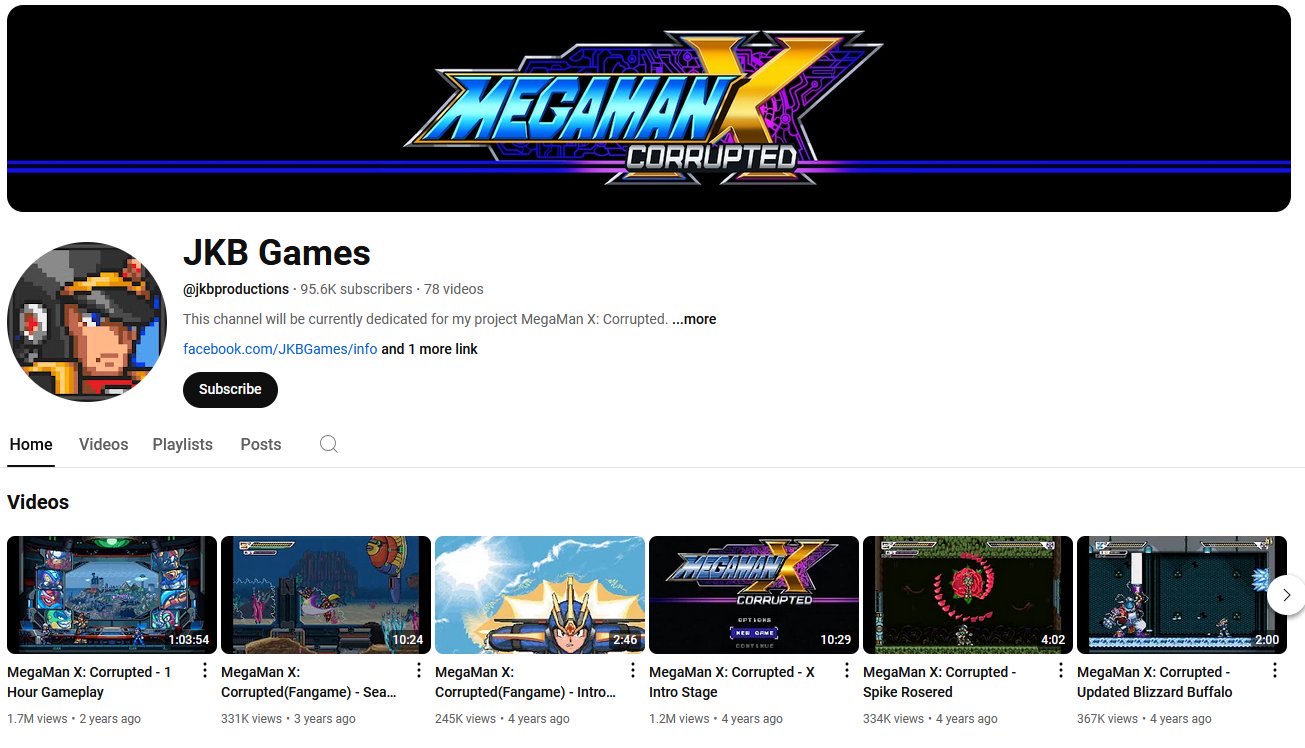
Task: Play the 10:29 X Intro Stage thumbnail
Action: pos(754,595)
